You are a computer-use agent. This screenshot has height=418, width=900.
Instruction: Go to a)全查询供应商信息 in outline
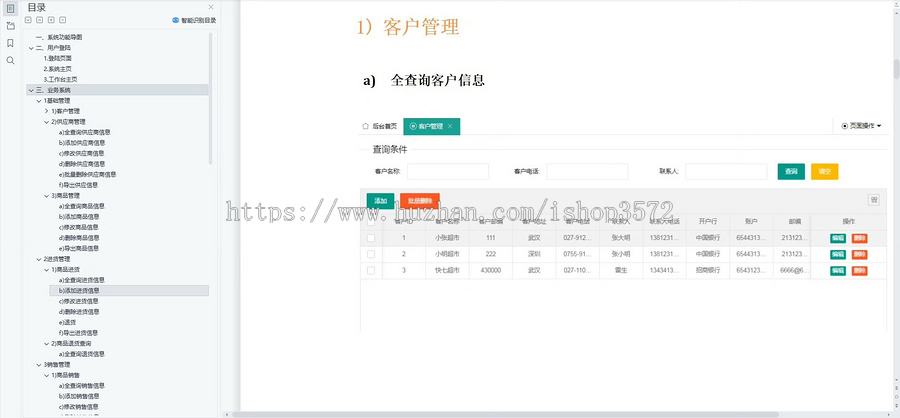click(84, 132)
